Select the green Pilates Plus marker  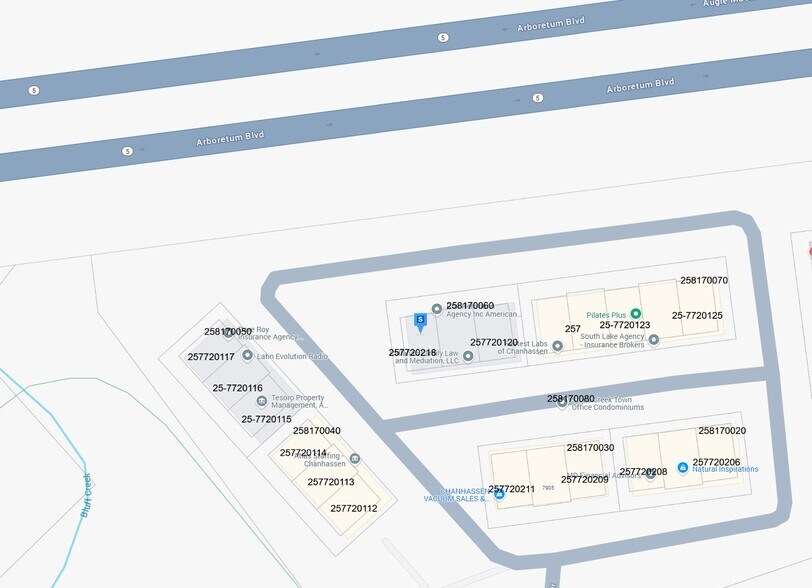pos(635,313)
